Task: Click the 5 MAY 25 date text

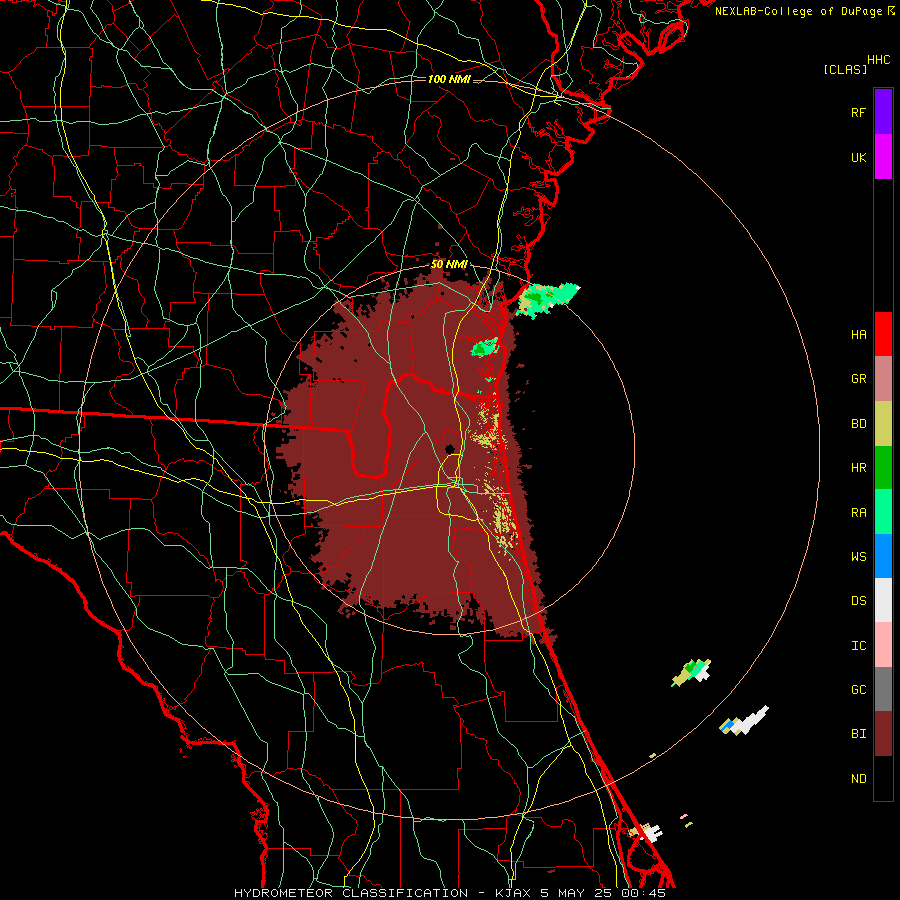Action: click(576, 893)
